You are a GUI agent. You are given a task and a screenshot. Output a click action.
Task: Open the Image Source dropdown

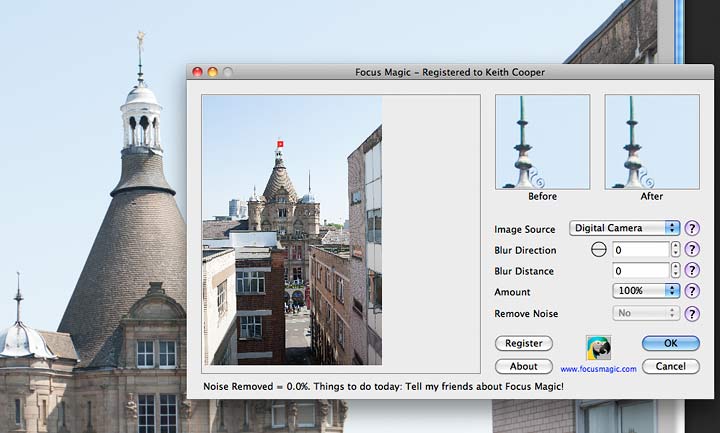[624, 228]
